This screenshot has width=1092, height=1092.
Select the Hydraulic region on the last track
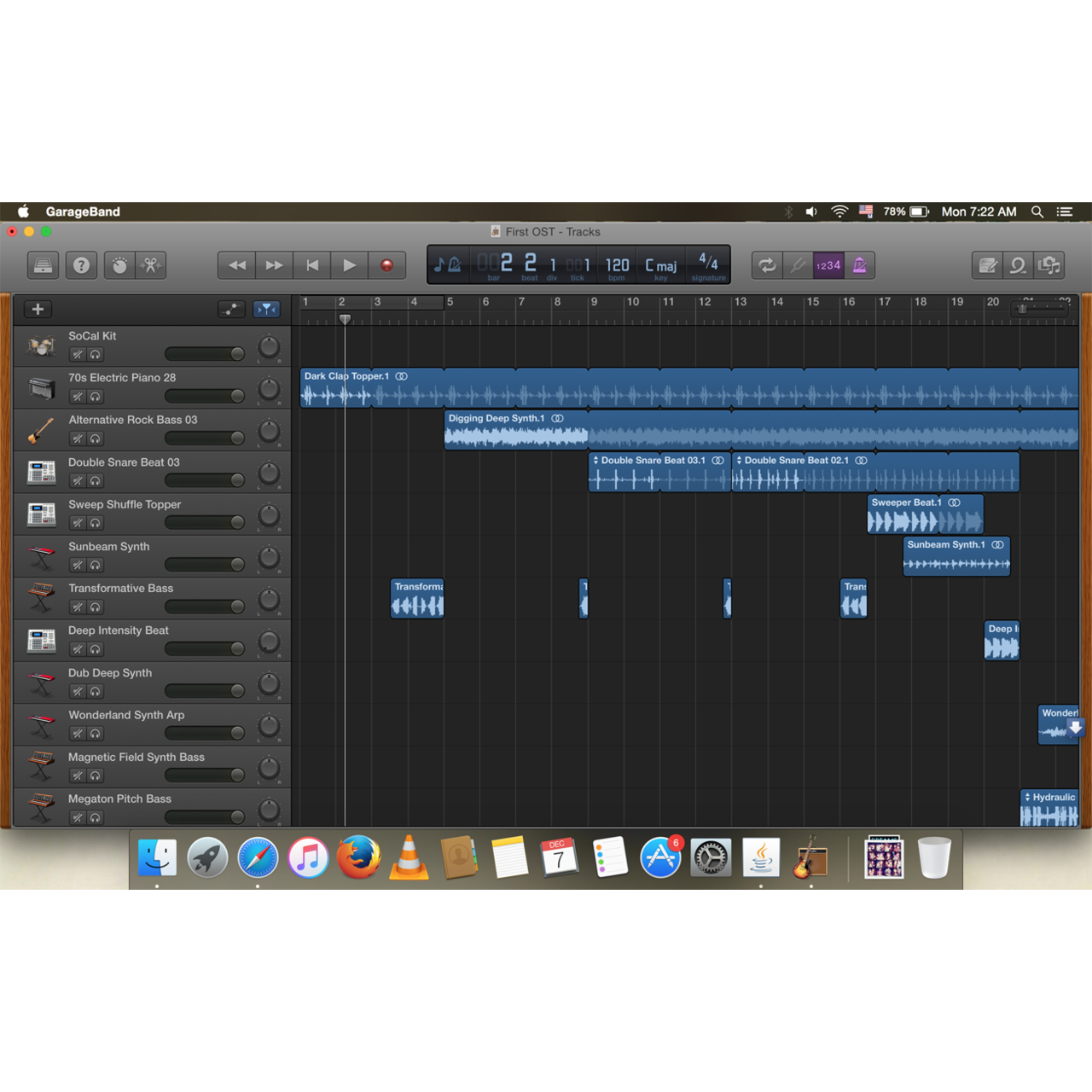pos(1049,808)
